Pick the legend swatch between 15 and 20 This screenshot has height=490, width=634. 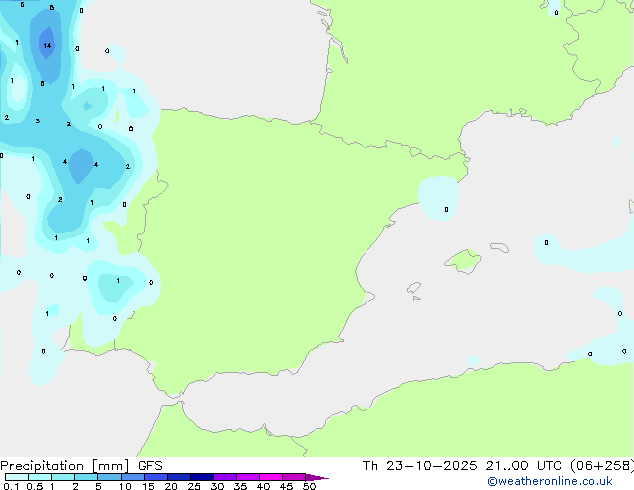pos(156,477)
